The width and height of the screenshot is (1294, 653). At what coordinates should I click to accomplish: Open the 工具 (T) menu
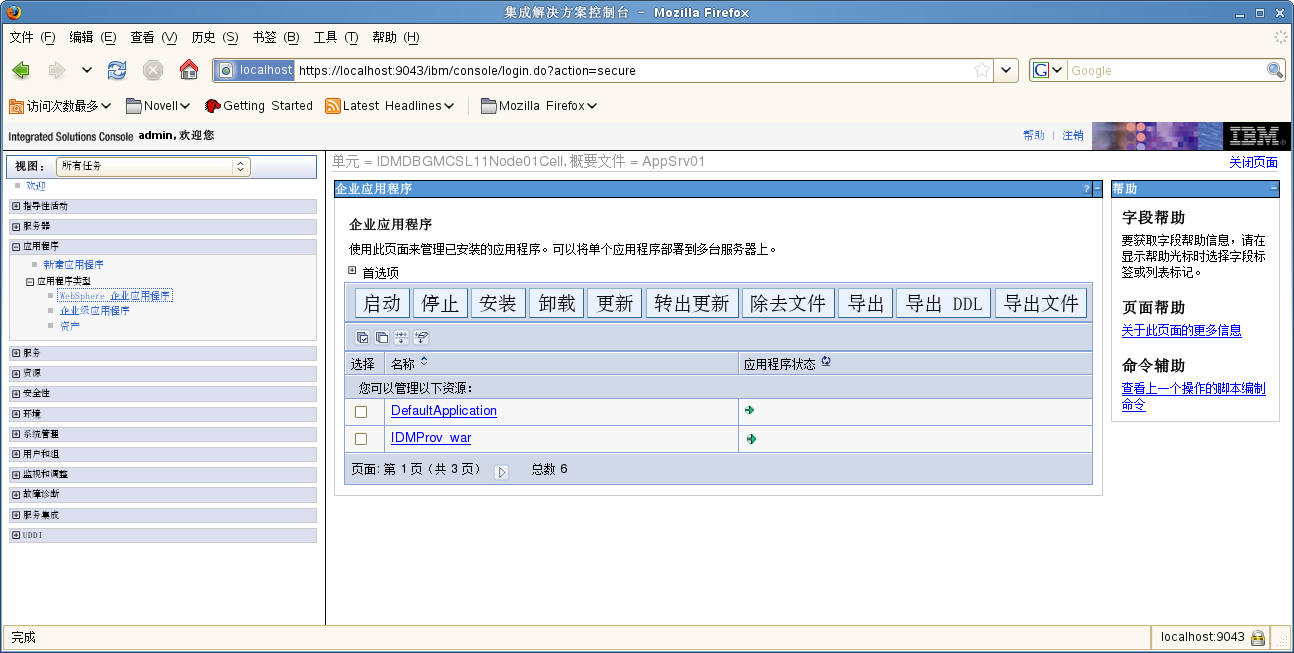click(335, 37)
